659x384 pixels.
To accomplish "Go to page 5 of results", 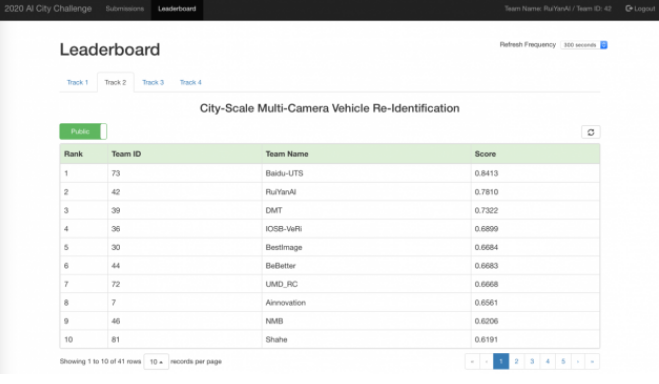I will pos(563,361).
